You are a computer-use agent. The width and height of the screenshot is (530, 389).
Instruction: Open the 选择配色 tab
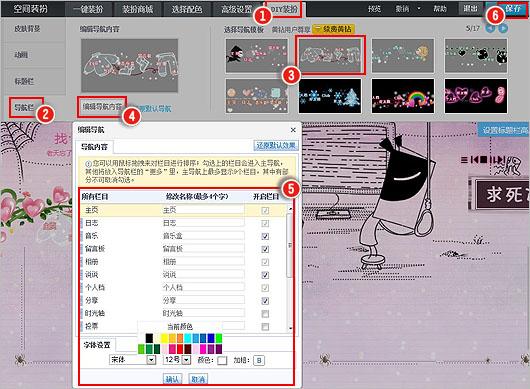point(187,9)
